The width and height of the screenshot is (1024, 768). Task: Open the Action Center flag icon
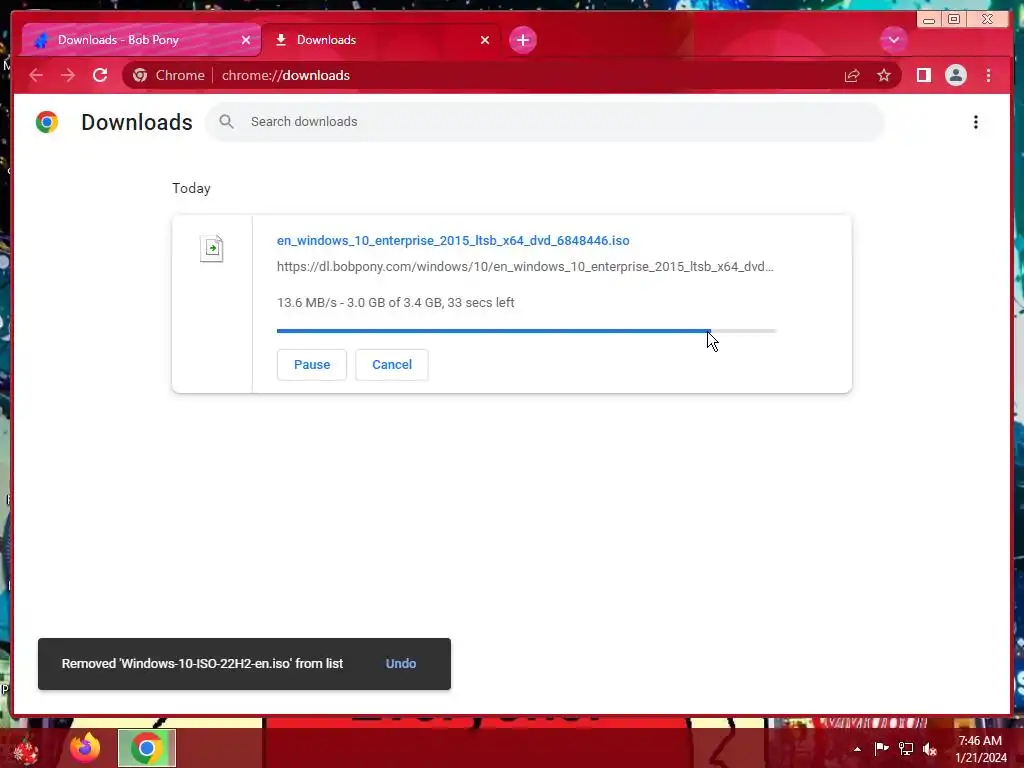coord(881,748)
